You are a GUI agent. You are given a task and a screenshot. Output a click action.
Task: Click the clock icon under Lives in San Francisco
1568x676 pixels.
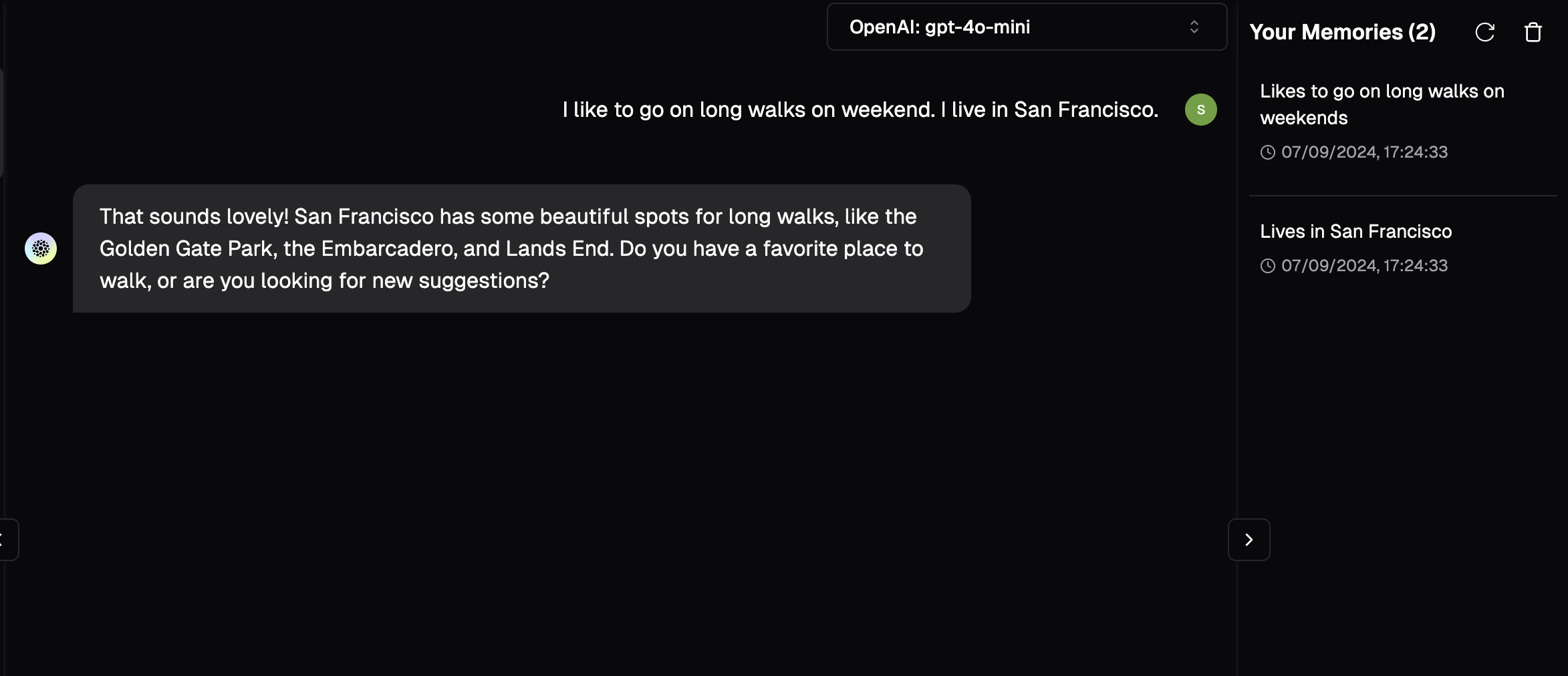[1267, 266]
